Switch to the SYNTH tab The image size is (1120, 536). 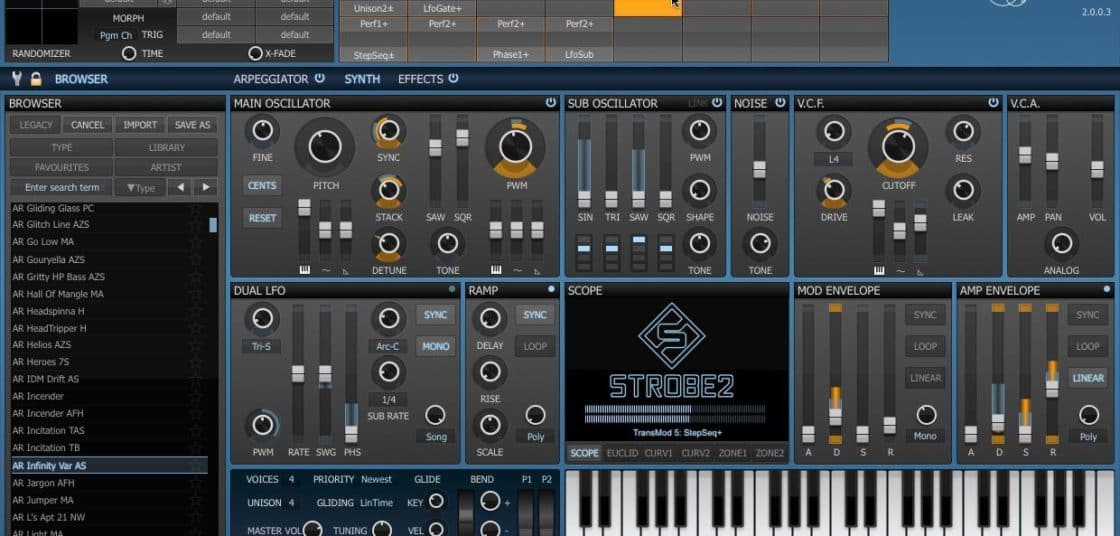362,79
